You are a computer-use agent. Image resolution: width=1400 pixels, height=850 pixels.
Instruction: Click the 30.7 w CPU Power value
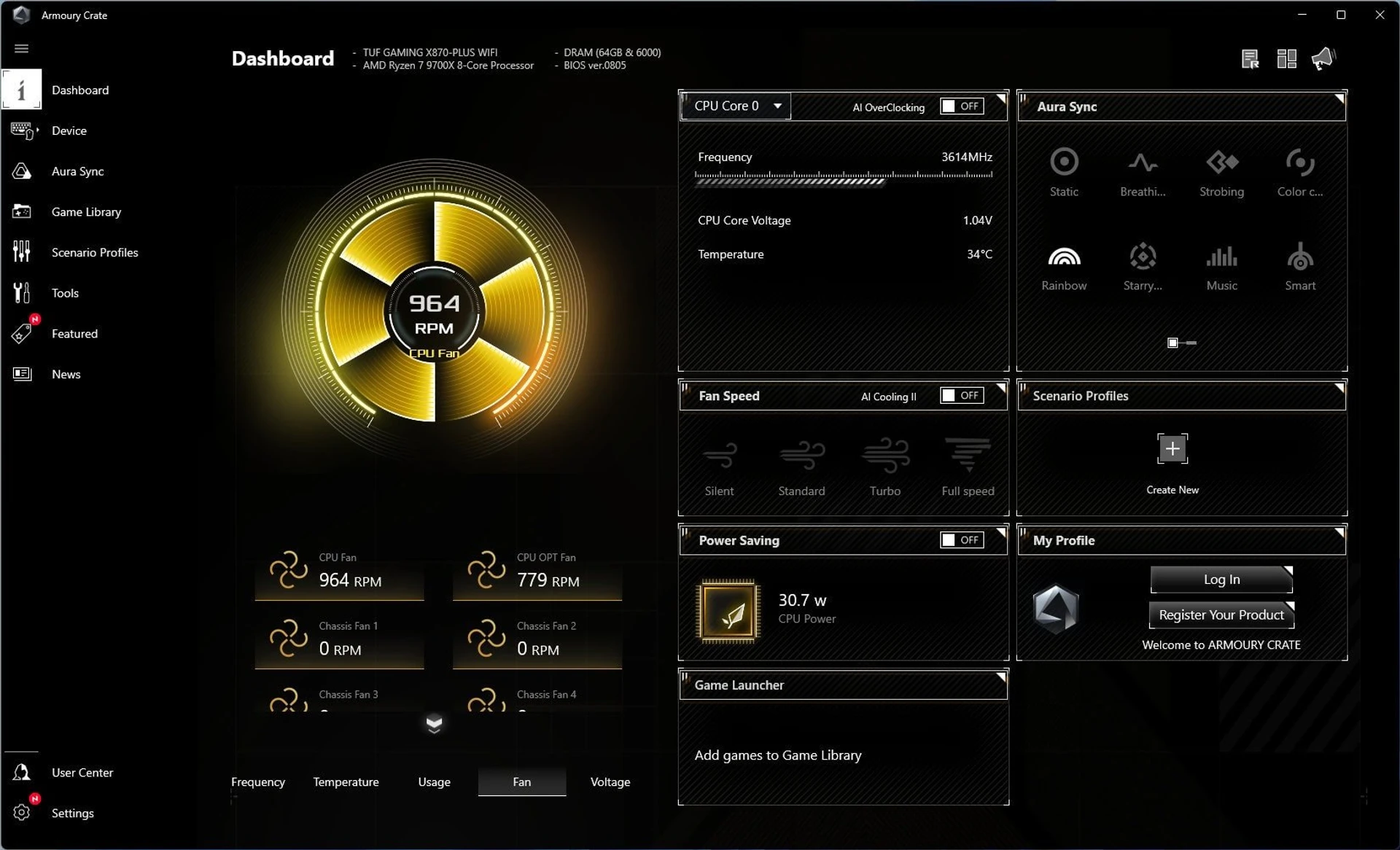click(x=802, y=600)
